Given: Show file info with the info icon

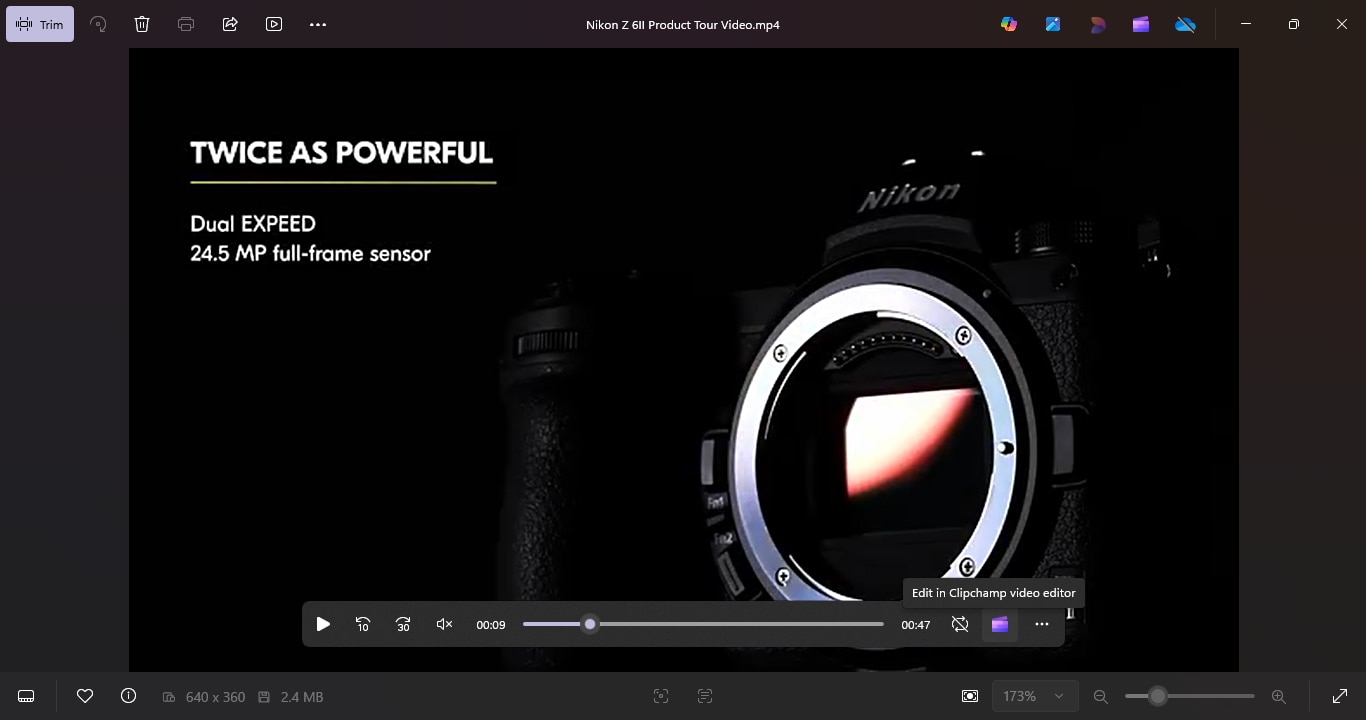Looking at the screenshot, I should click(x=128, y=696).
